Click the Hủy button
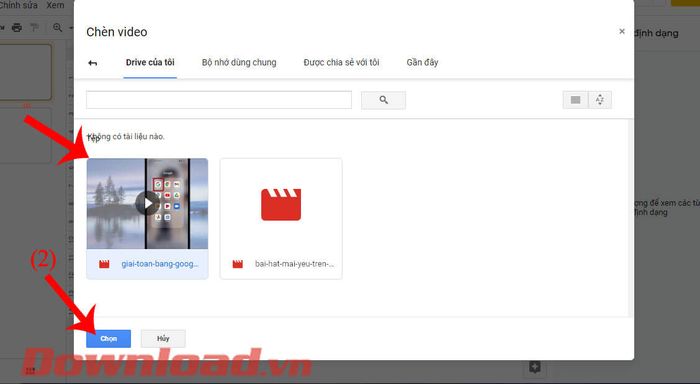700x384 pixels. click(163, 338)
